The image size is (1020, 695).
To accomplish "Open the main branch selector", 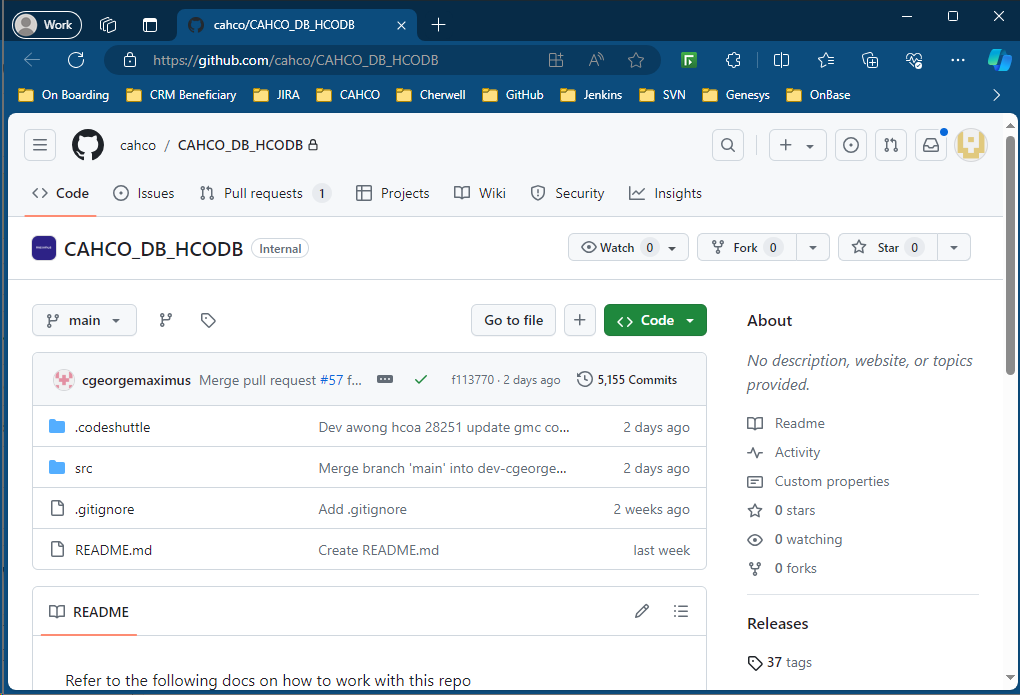I will 84,319.
